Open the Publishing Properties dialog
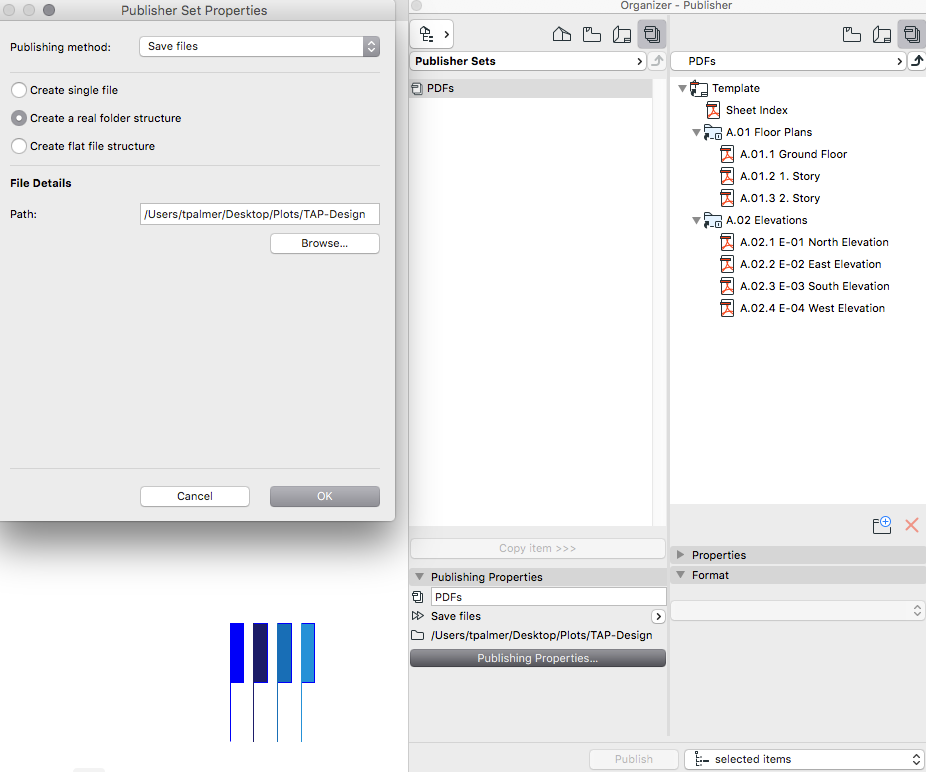This screenshot has width=926, height=772. [537, 658]
